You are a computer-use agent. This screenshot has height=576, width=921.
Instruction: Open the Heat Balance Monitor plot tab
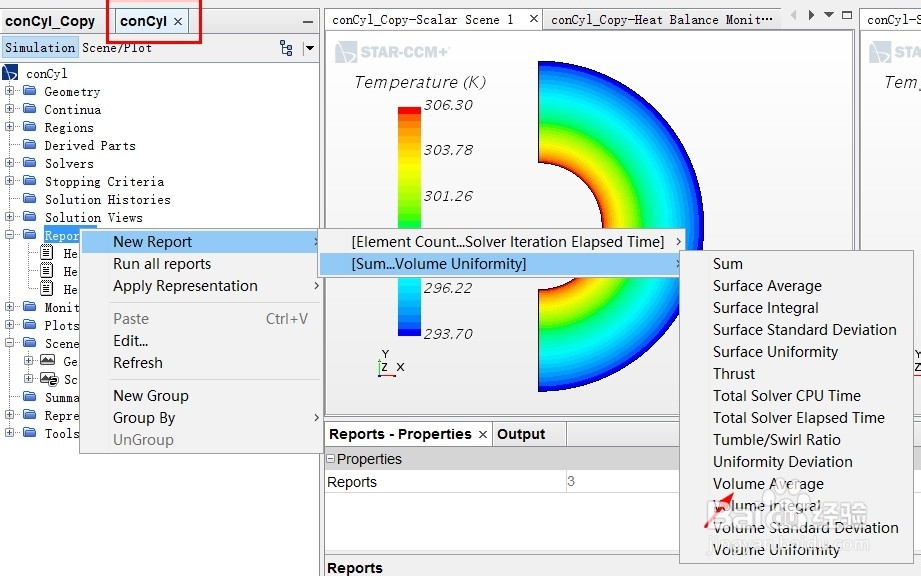pos(661,20)
